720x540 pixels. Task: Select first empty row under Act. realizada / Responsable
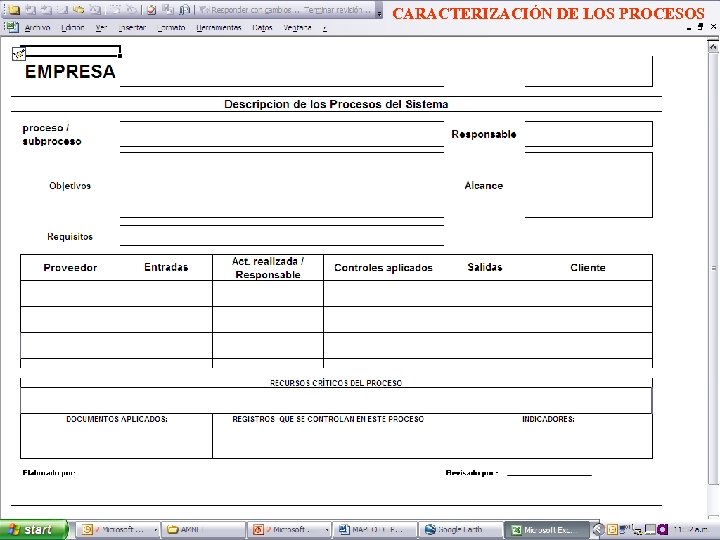pos(268,294)
